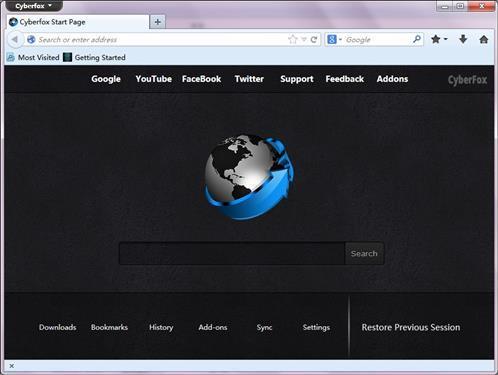Bookmark this page with the star outline

(293, 39)
